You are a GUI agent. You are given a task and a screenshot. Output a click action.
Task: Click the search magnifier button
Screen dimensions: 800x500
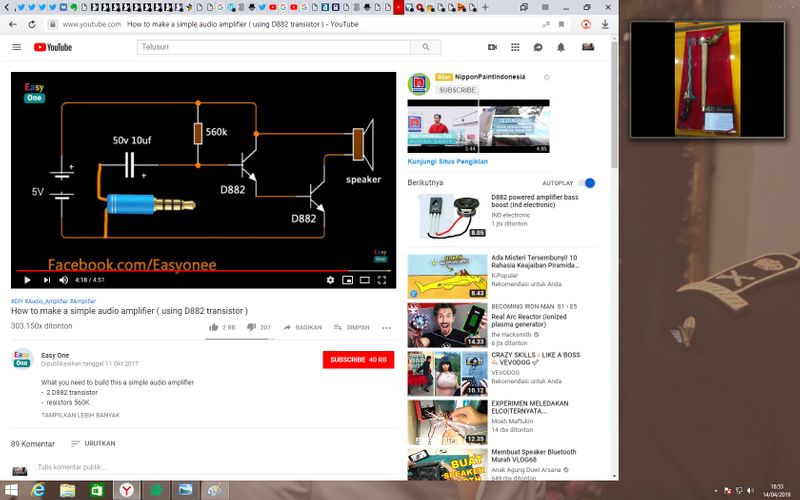tap(426, 47)
